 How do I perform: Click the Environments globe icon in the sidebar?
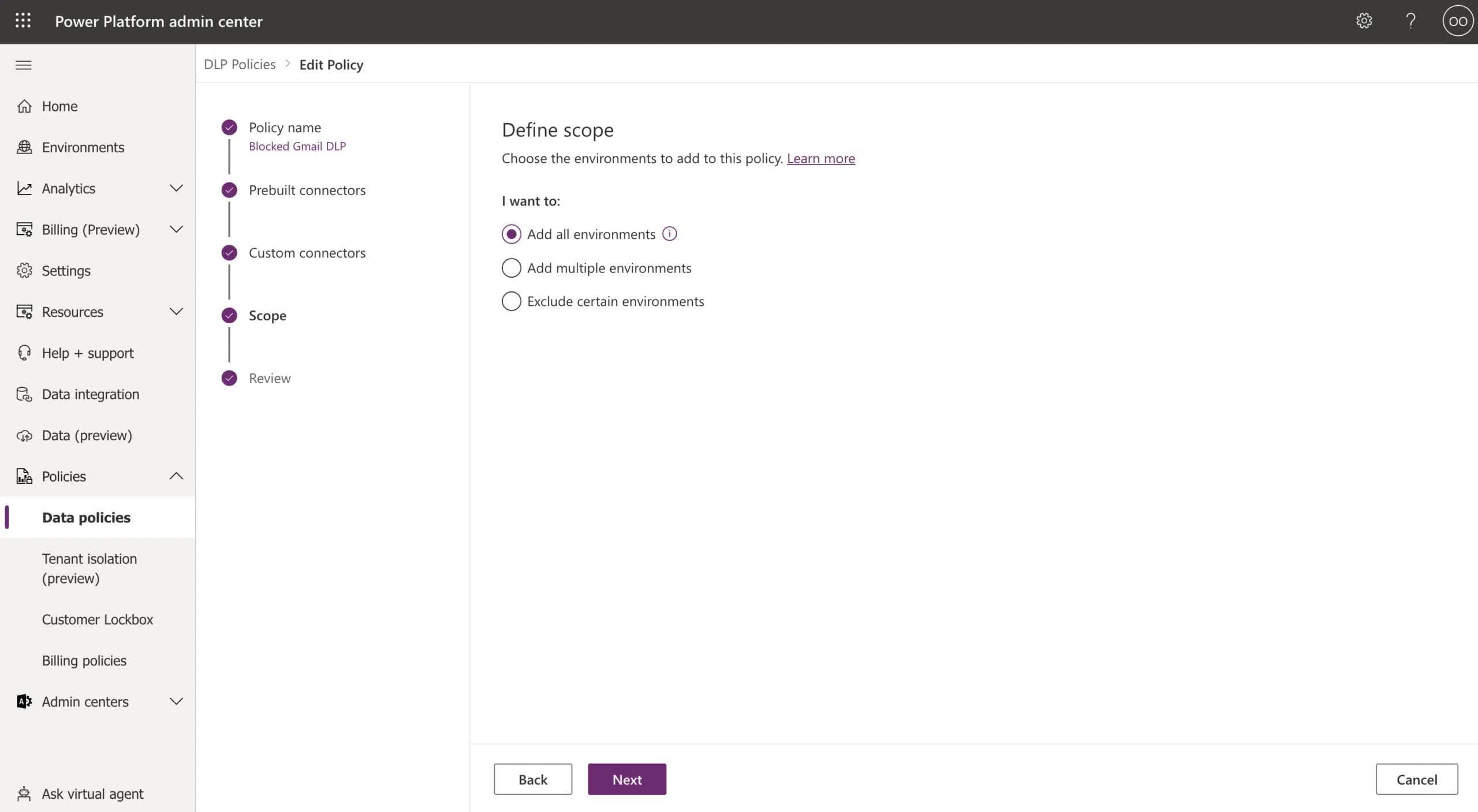pos(24,147)
